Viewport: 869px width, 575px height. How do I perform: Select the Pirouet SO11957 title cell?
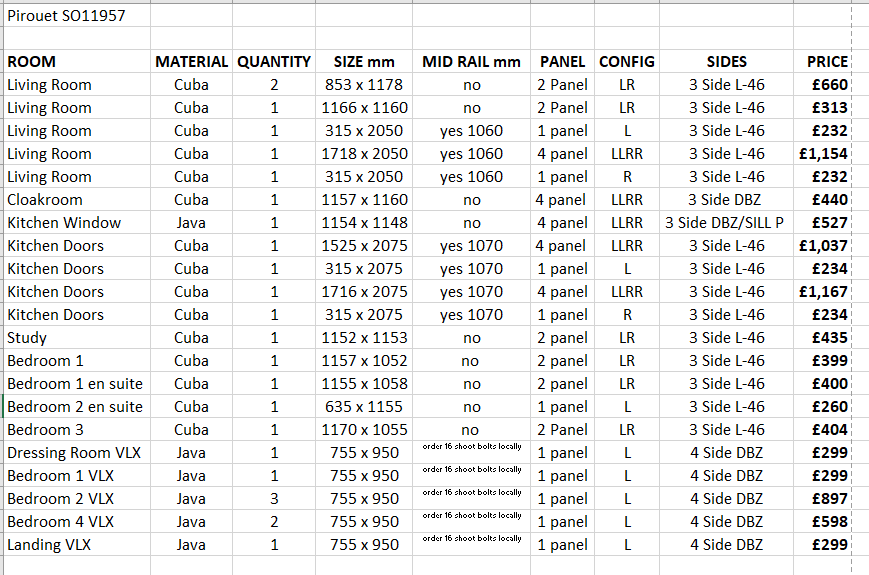point(66,16)
